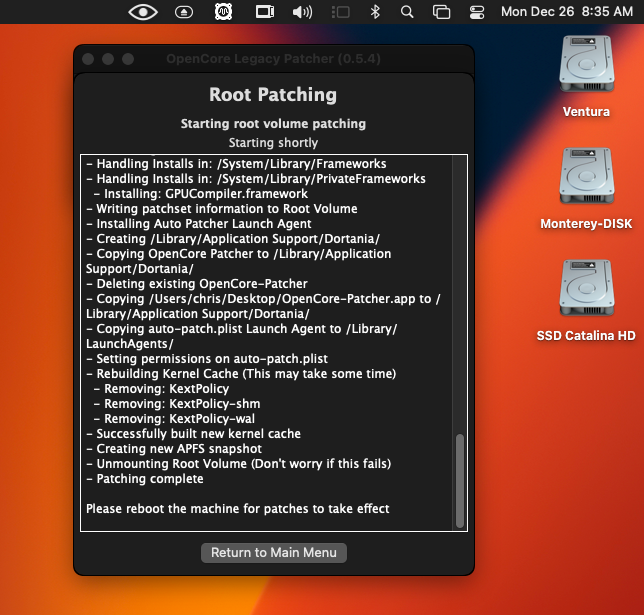This screenshot has width=644, height=615.
Task: Open the activity monitor gear icon in the menu bar
Action: click(x=223, y=12)
